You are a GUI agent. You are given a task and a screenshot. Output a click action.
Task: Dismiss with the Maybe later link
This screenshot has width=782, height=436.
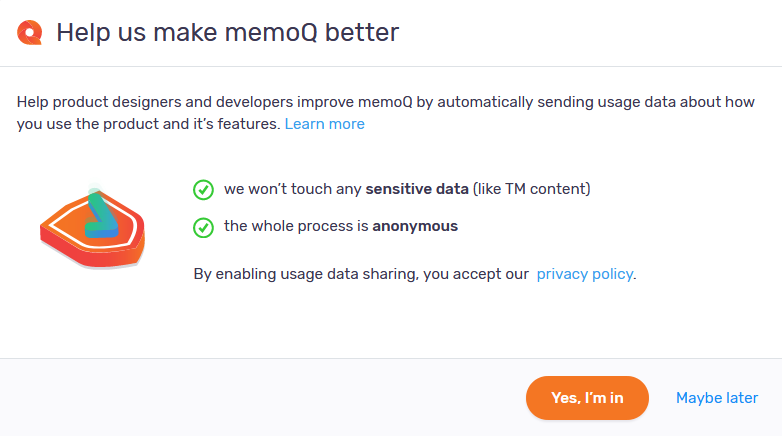(x=717, y=398)
